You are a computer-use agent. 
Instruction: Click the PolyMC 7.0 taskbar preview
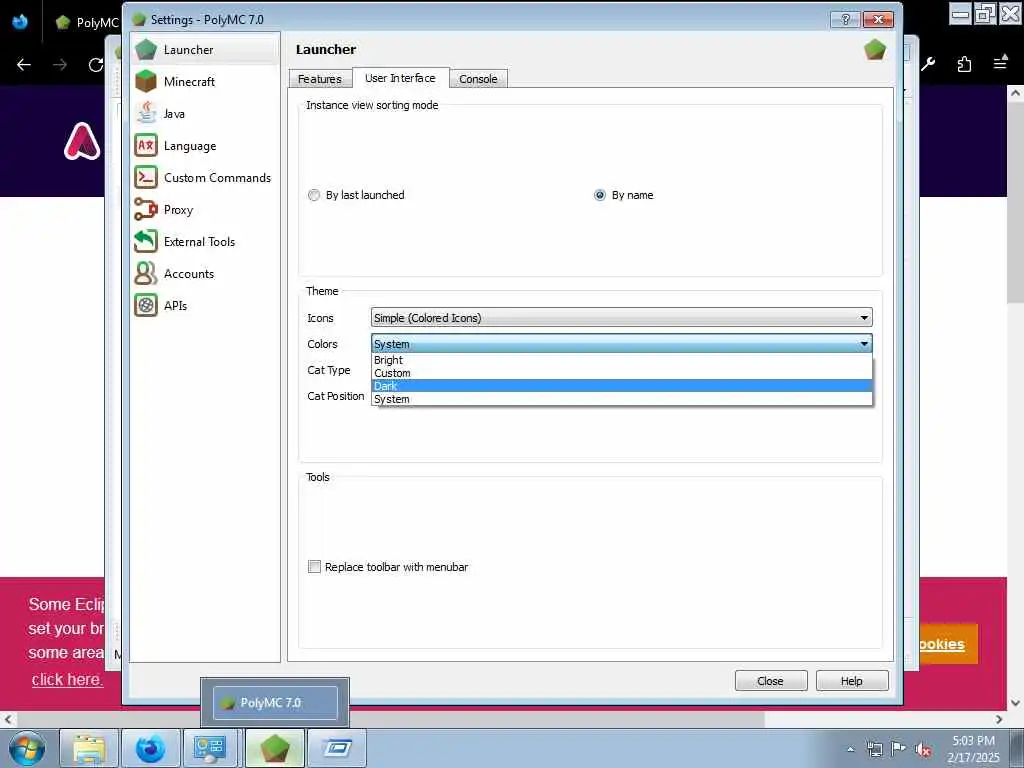pos(275,703)
